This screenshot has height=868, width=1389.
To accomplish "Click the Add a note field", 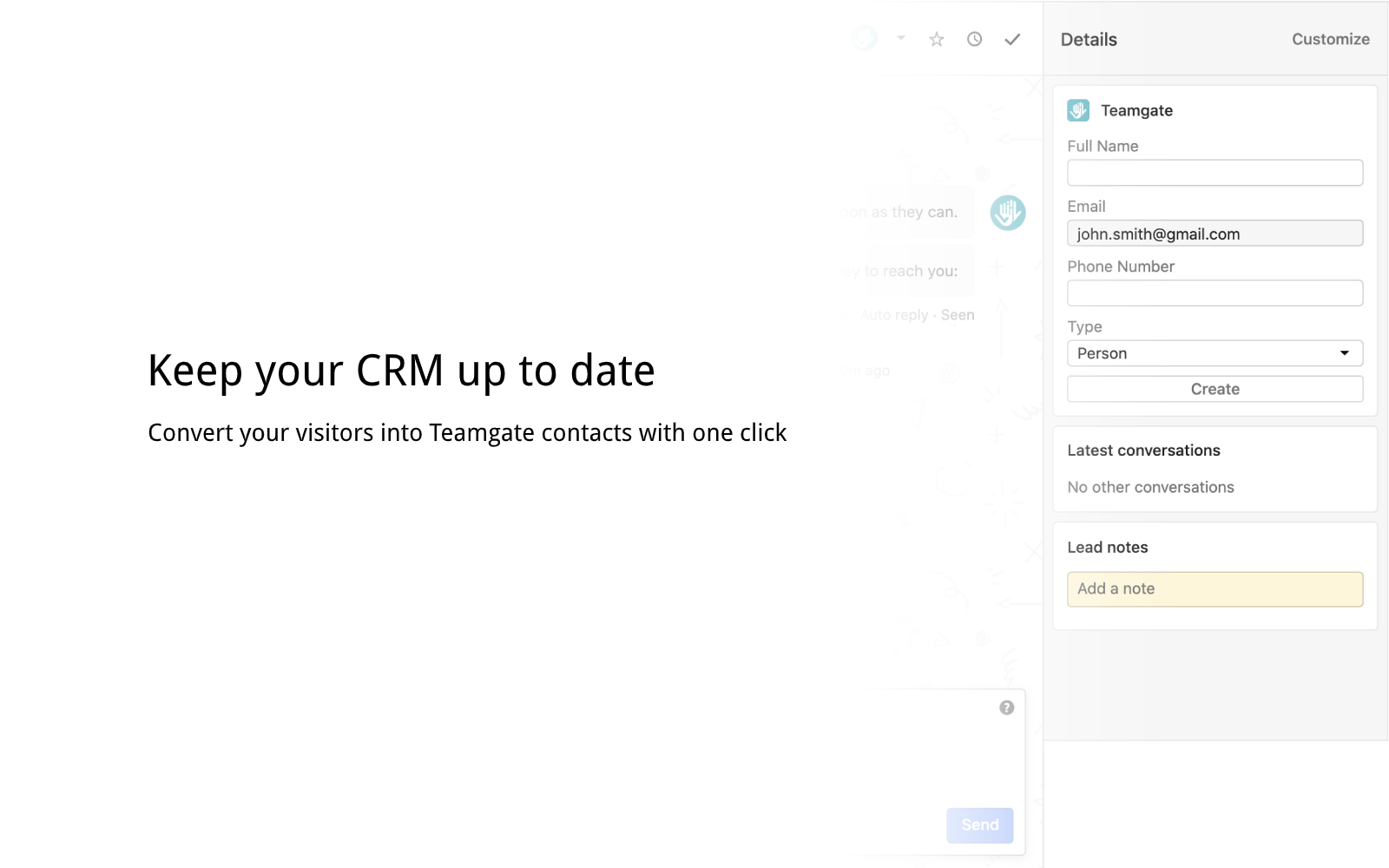I will tap(1215, 589).
